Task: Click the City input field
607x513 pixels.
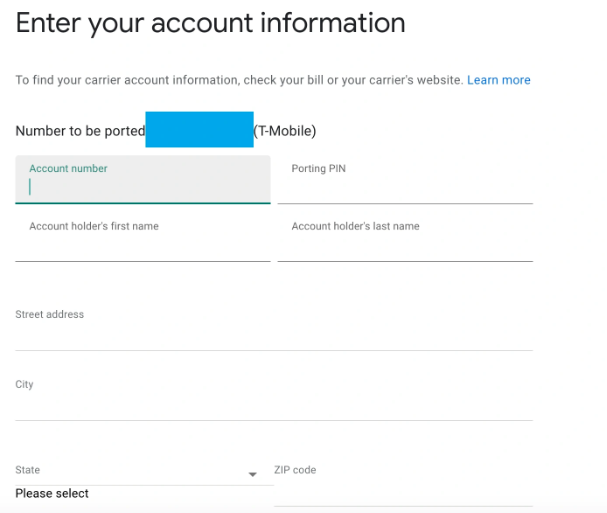Action: pos(273,404)
